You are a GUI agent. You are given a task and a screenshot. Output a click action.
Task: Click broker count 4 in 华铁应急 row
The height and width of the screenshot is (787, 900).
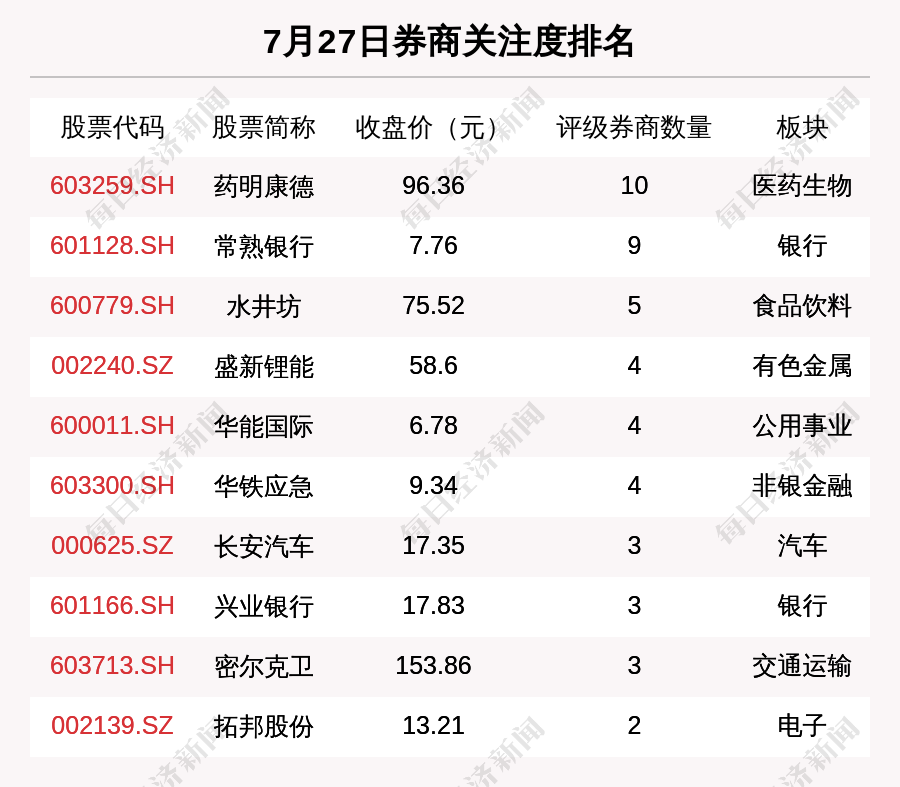(x=634, y=486)
